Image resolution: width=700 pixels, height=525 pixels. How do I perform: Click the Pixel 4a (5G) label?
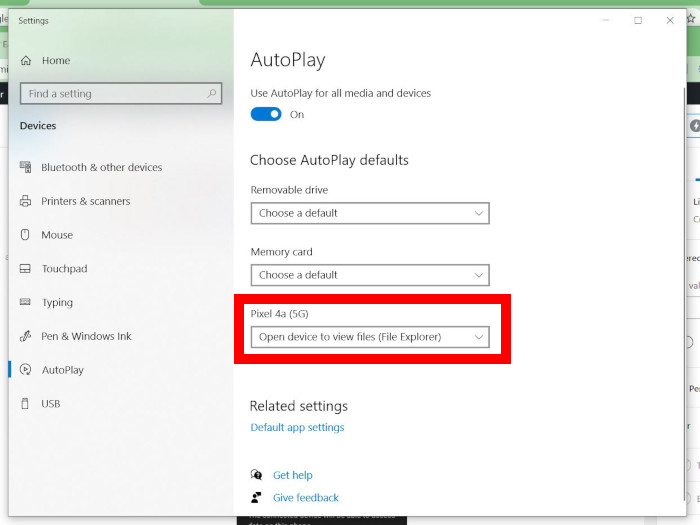coord(279,314)
